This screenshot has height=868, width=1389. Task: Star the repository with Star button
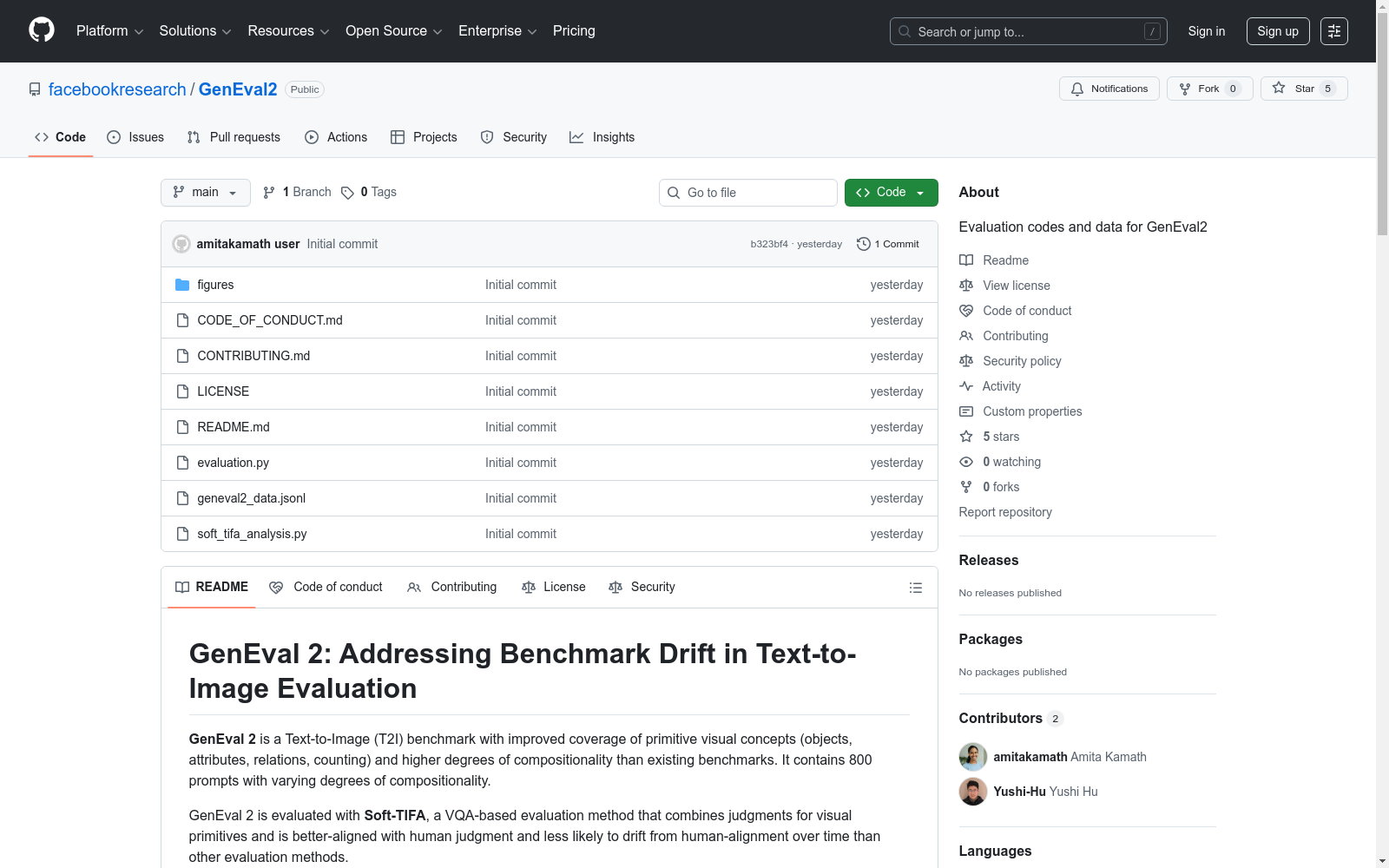point(1304,89)
